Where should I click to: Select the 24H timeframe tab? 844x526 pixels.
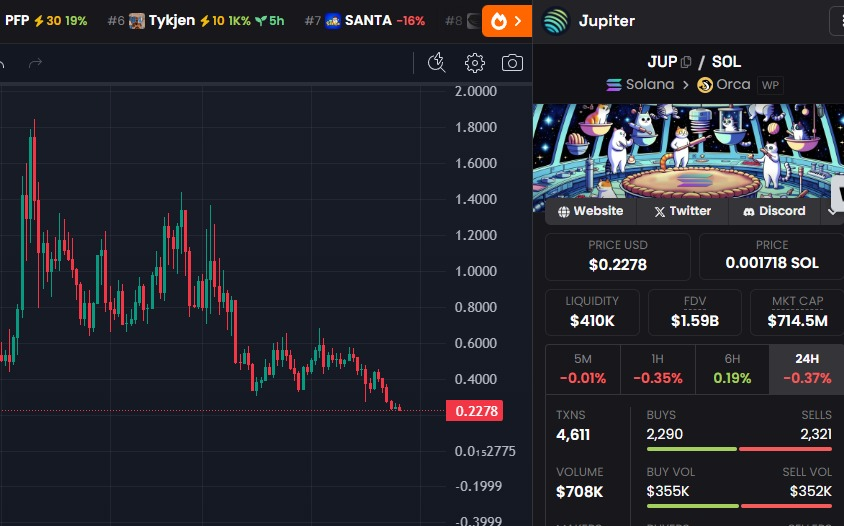807,369
